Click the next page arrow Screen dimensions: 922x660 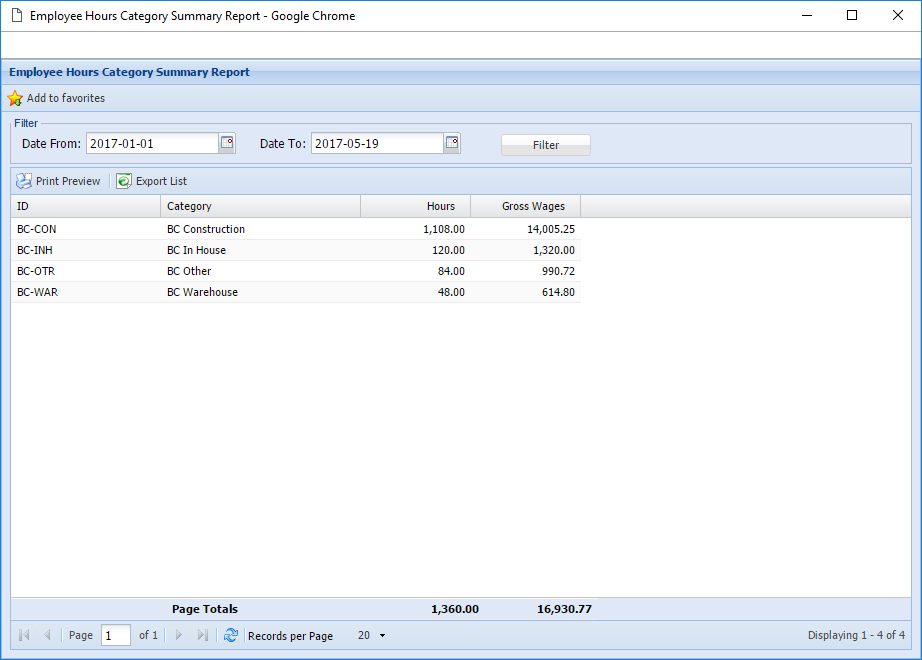[x=179, y=635]
